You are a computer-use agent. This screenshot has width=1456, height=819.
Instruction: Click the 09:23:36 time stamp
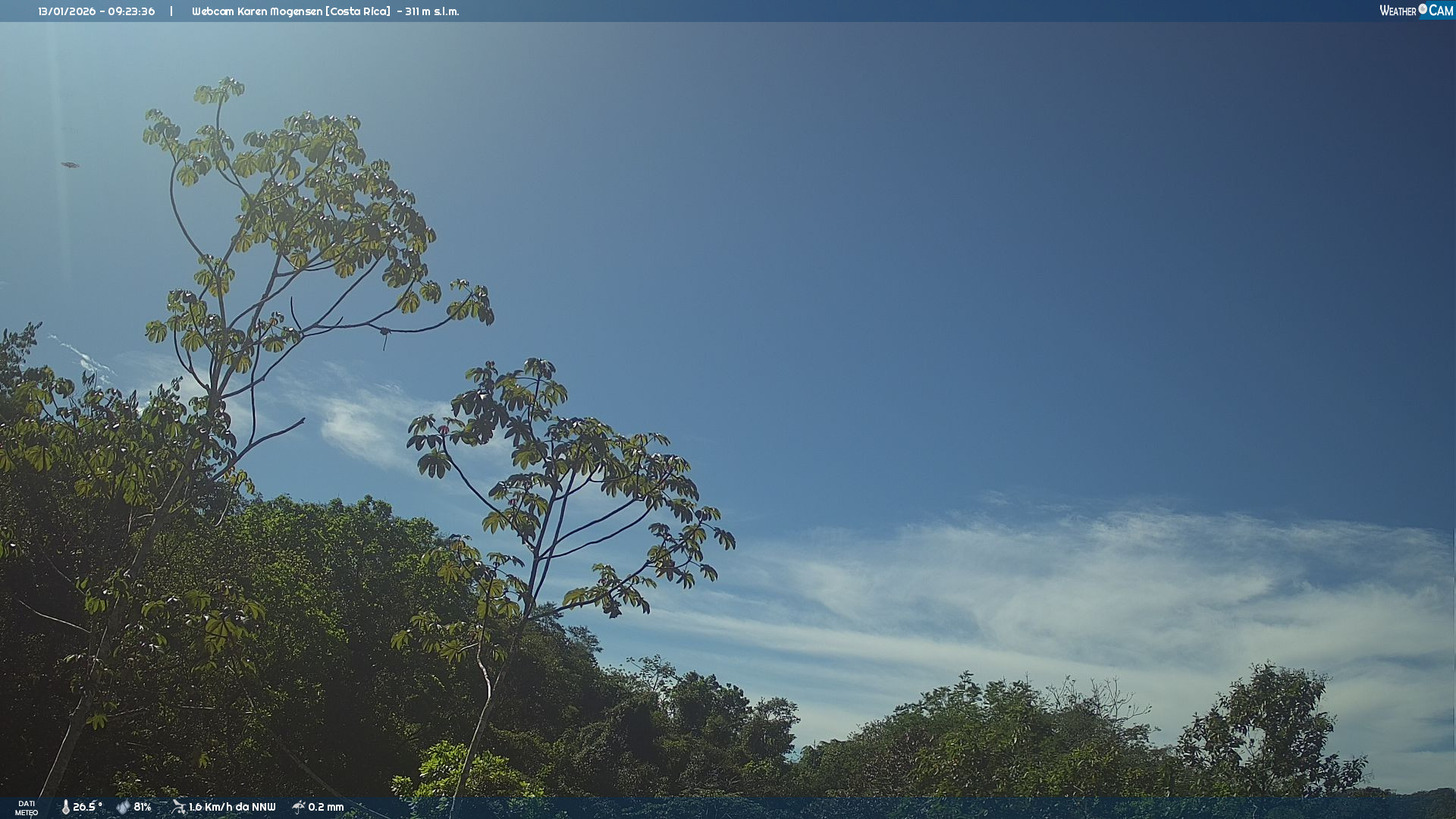(131, 11)
